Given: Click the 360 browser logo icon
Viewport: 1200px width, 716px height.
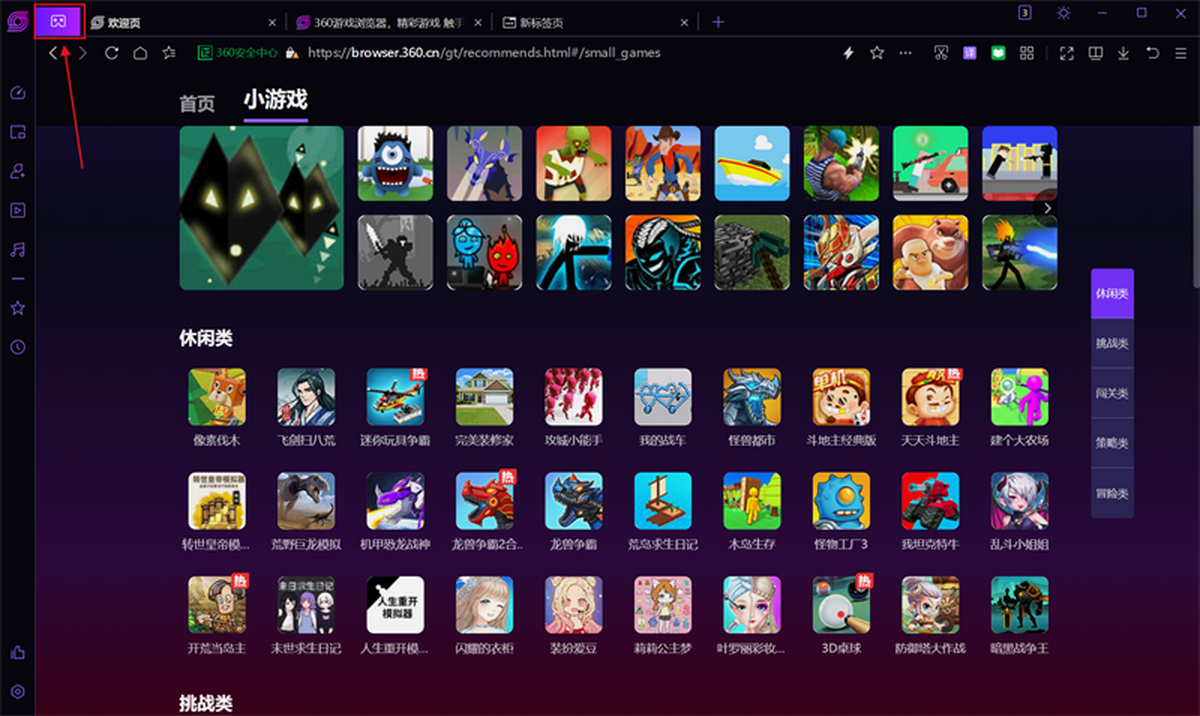Looking at the screenshot, I should (x=17, y=22).
